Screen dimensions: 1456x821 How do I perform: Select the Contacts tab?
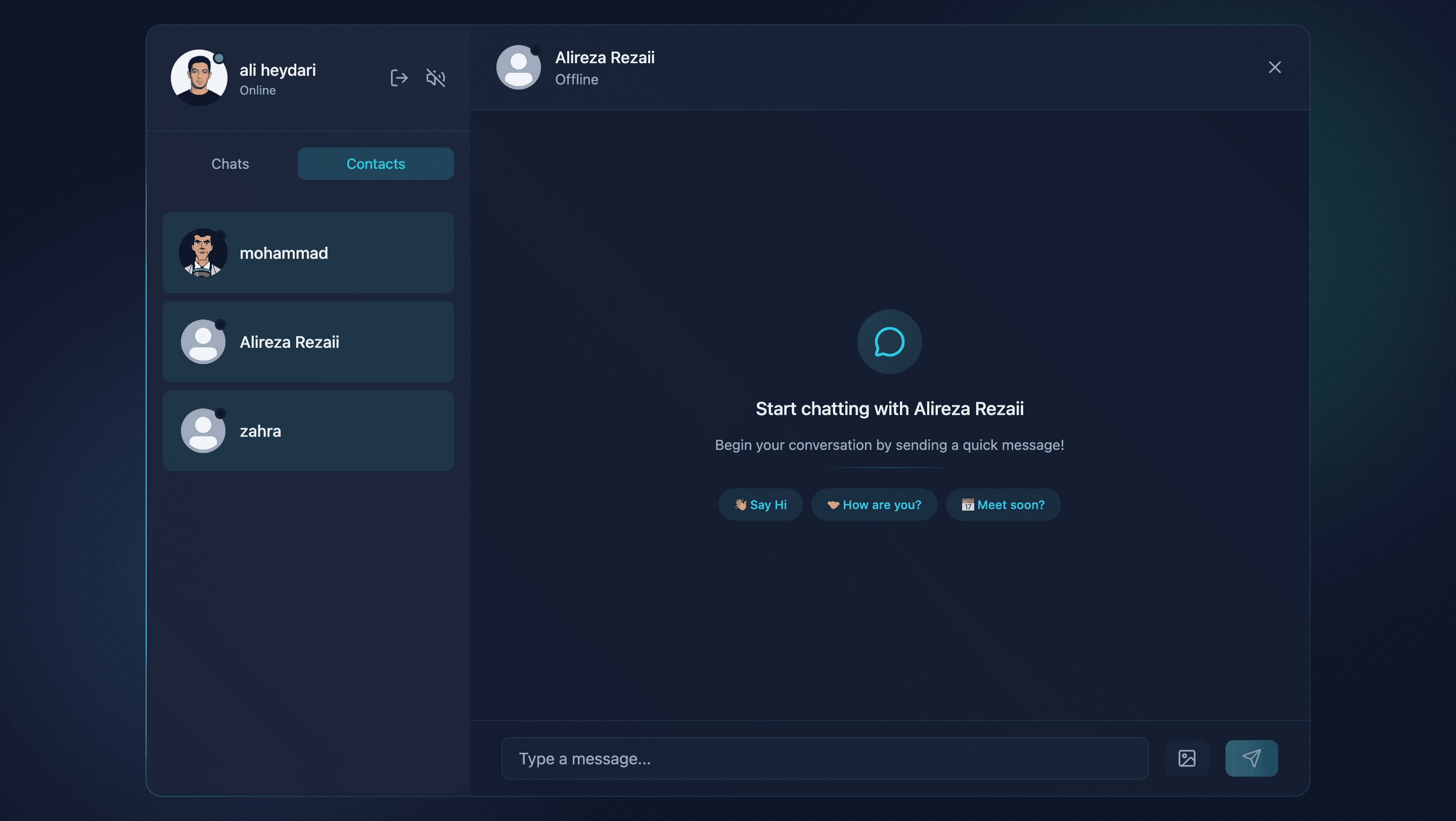tap(376, 164)
